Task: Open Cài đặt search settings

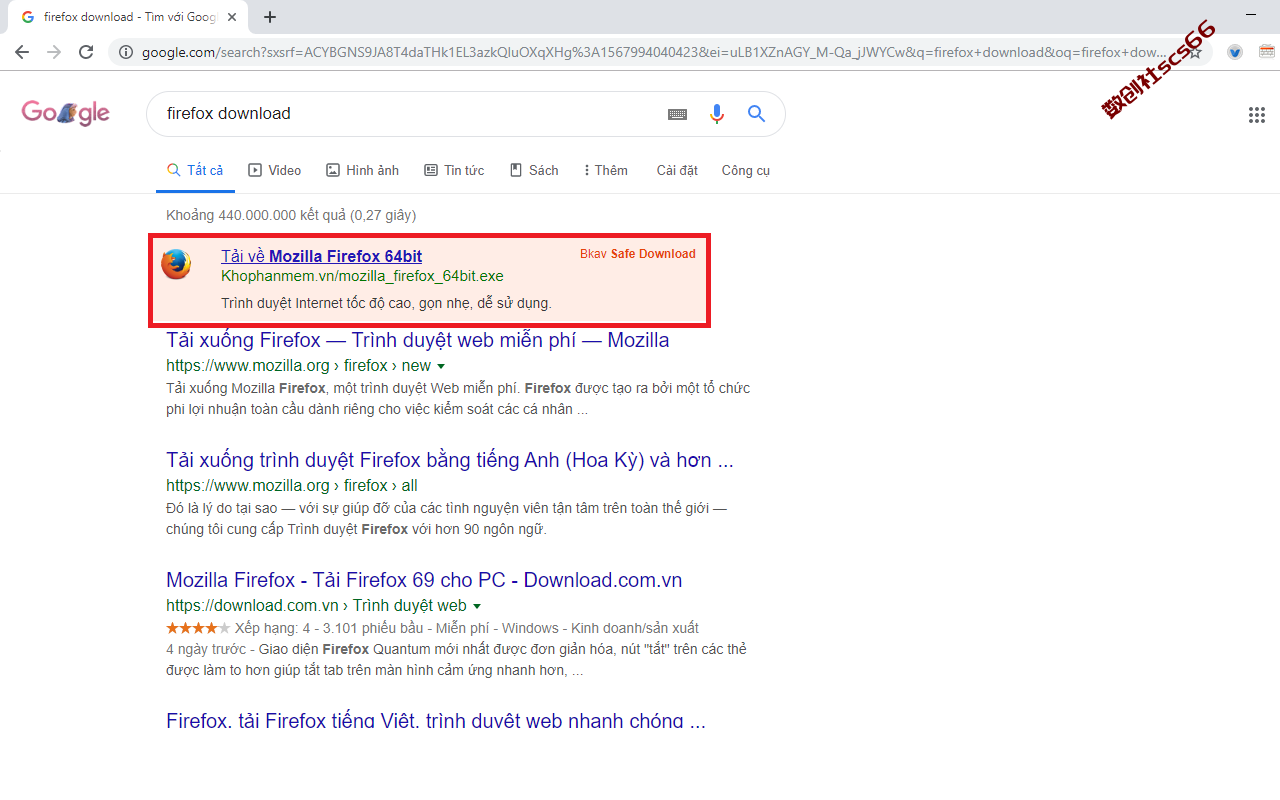Action: (677, 170)
